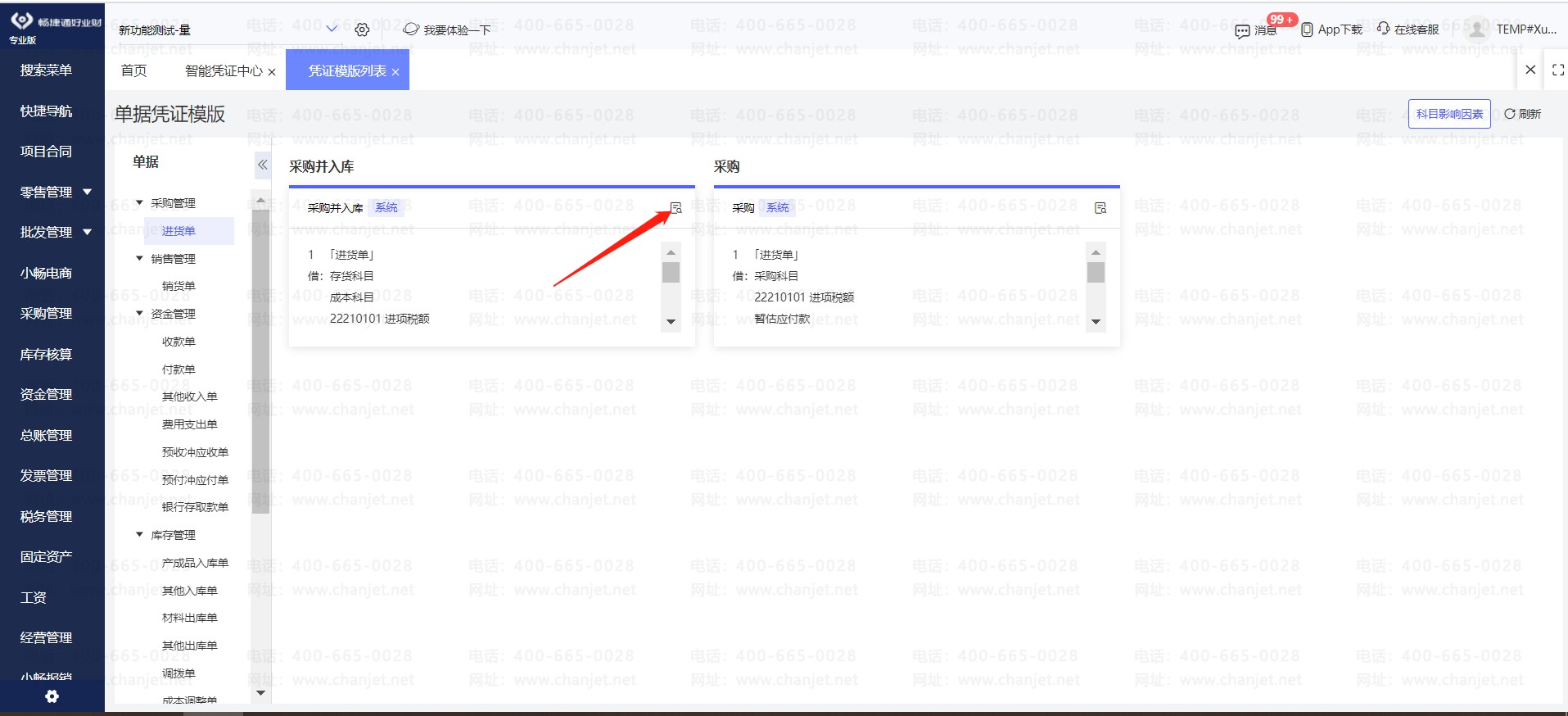Click the 我要体验一下 icon
Screen dimensions: 1568x716
click(x=411, y=29)
